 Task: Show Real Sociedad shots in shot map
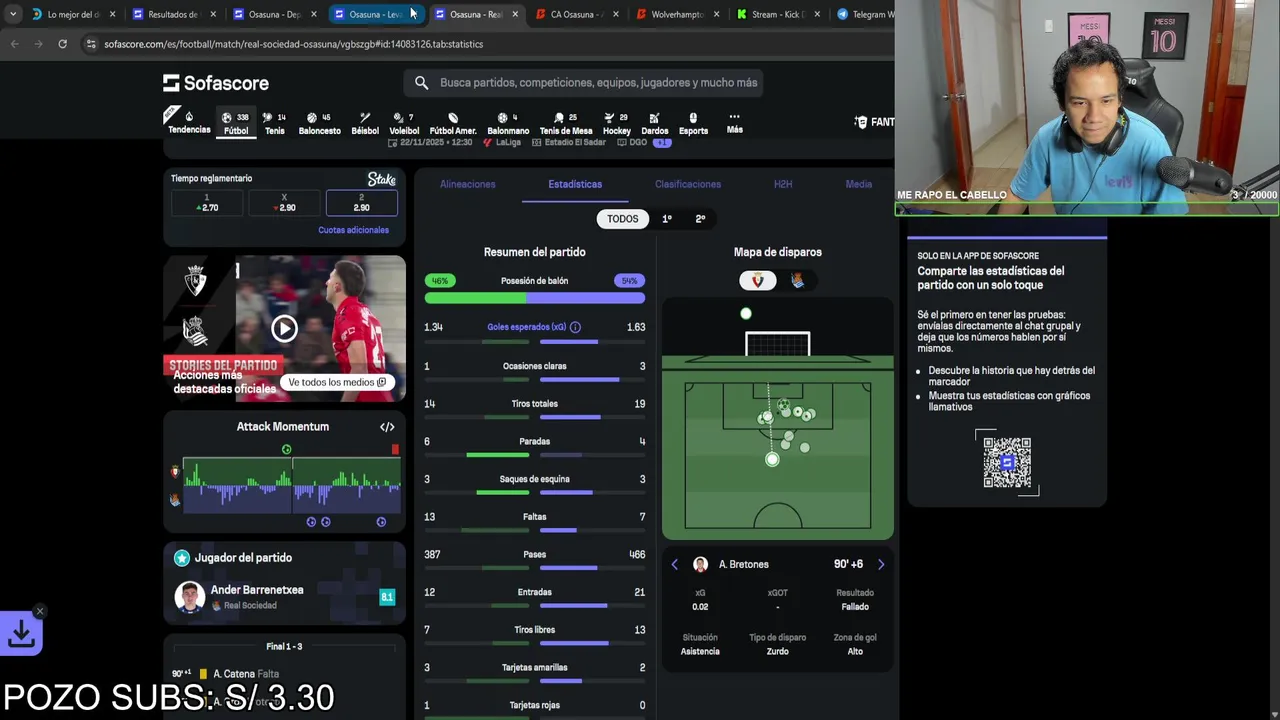[797, 281]
